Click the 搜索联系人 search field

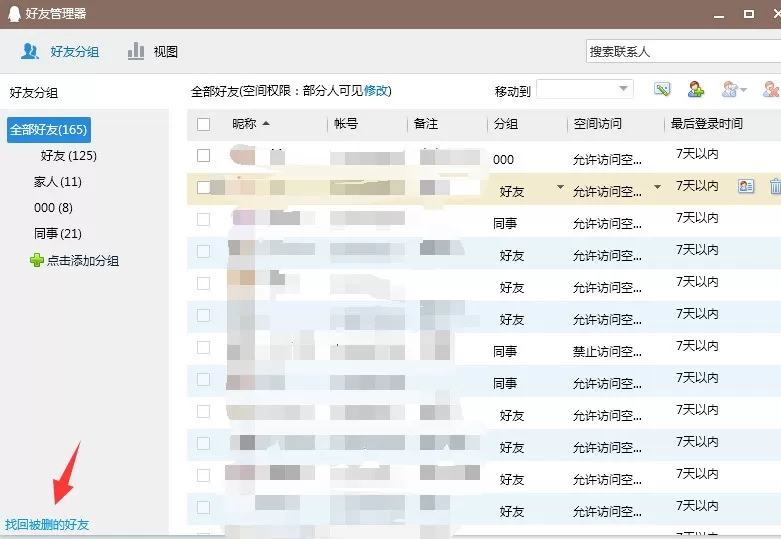(x=683, y=51)
